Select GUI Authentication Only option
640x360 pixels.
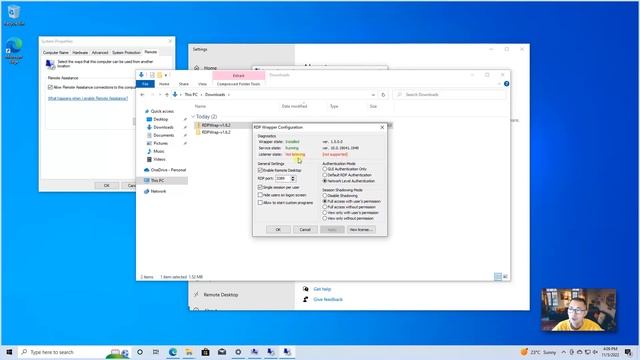tap(325, 169)
